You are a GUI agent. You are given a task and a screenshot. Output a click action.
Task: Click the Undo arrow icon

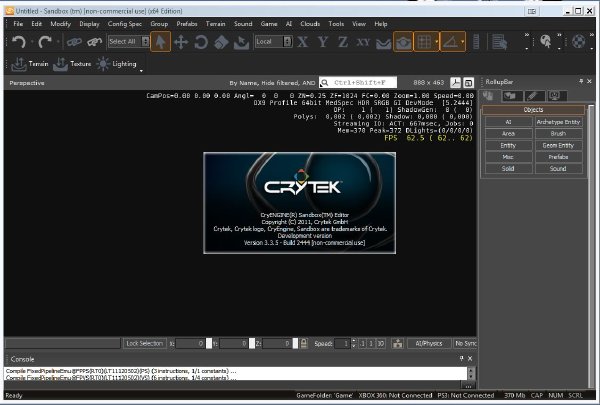tap(18, 41)
